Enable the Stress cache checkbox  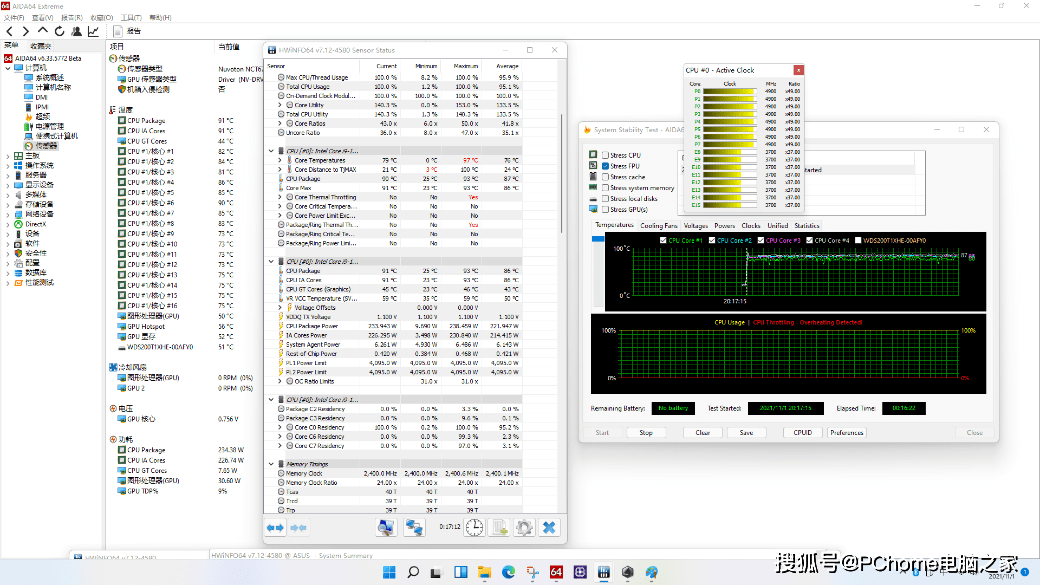(x=606, y=177)
